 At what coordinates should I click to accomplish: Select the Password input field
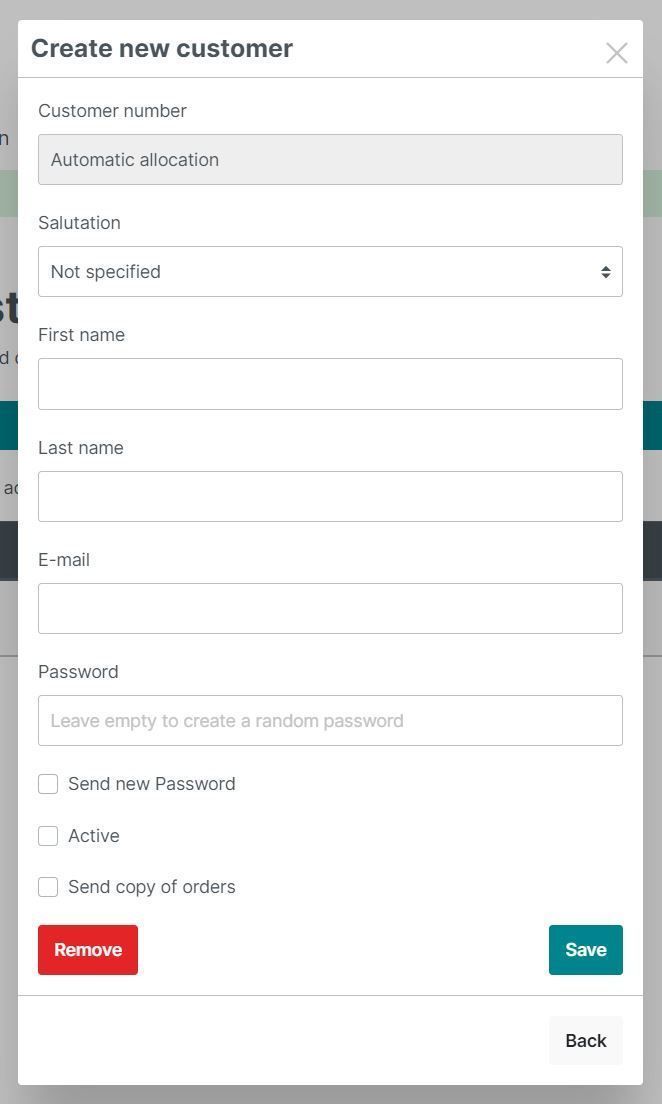(330, 721)
